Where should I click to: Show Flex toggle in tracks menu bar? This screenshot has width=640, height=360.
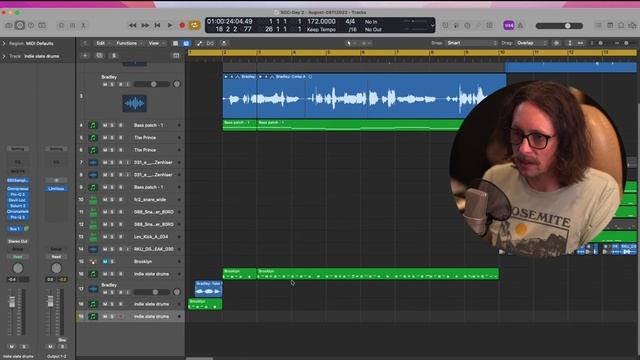click(210, 43)
